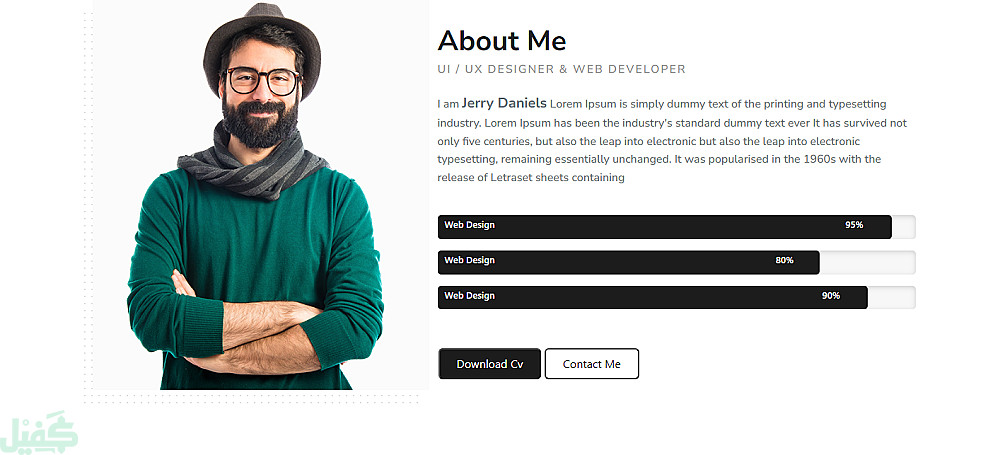Click the Lorem Ipsum description paragraph

click(x=672, y=140)
